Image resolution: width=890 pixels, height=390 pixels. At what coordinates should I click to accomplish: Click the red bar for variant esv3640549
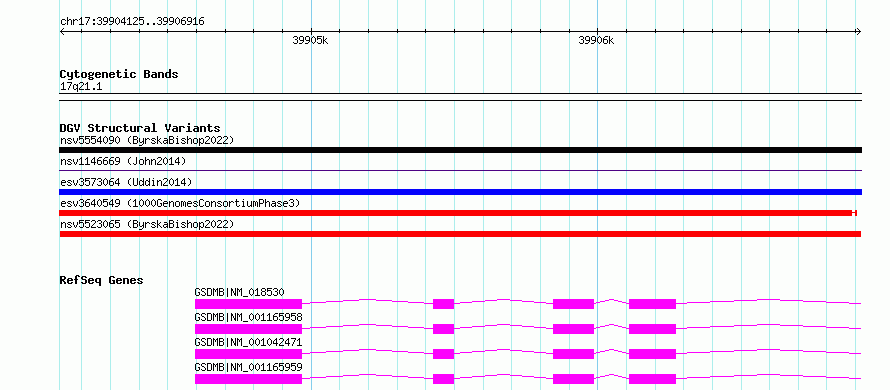[x=458, y=213]
